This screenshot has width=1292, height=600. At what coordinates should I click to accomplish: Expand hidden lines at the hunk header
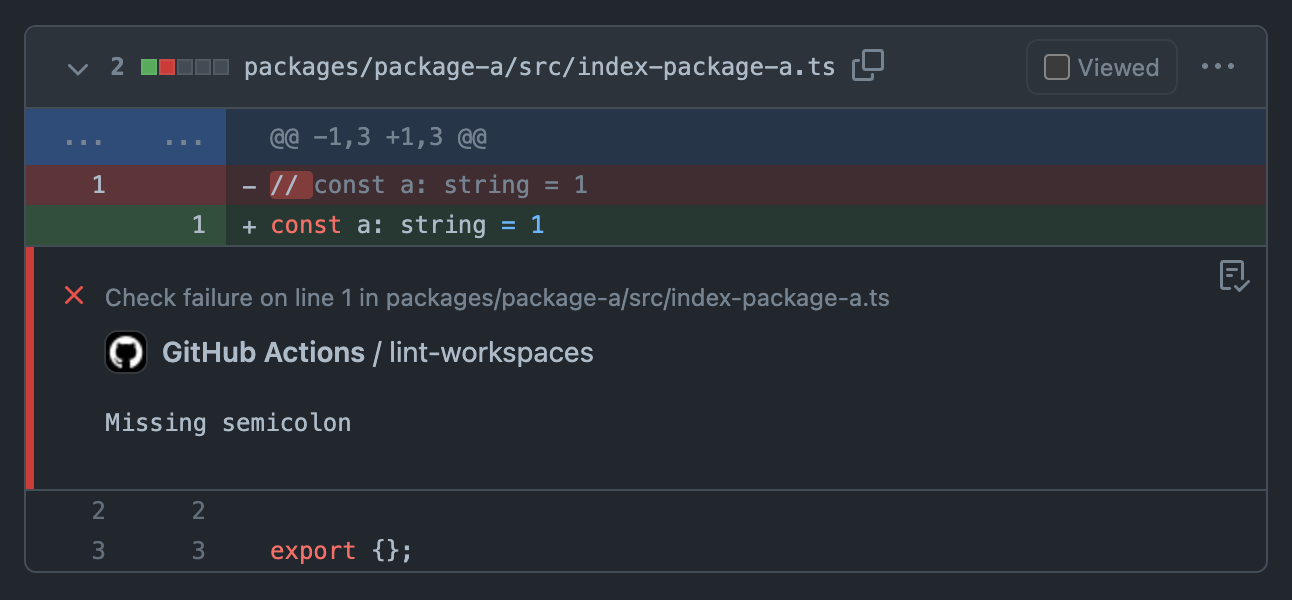125,137
